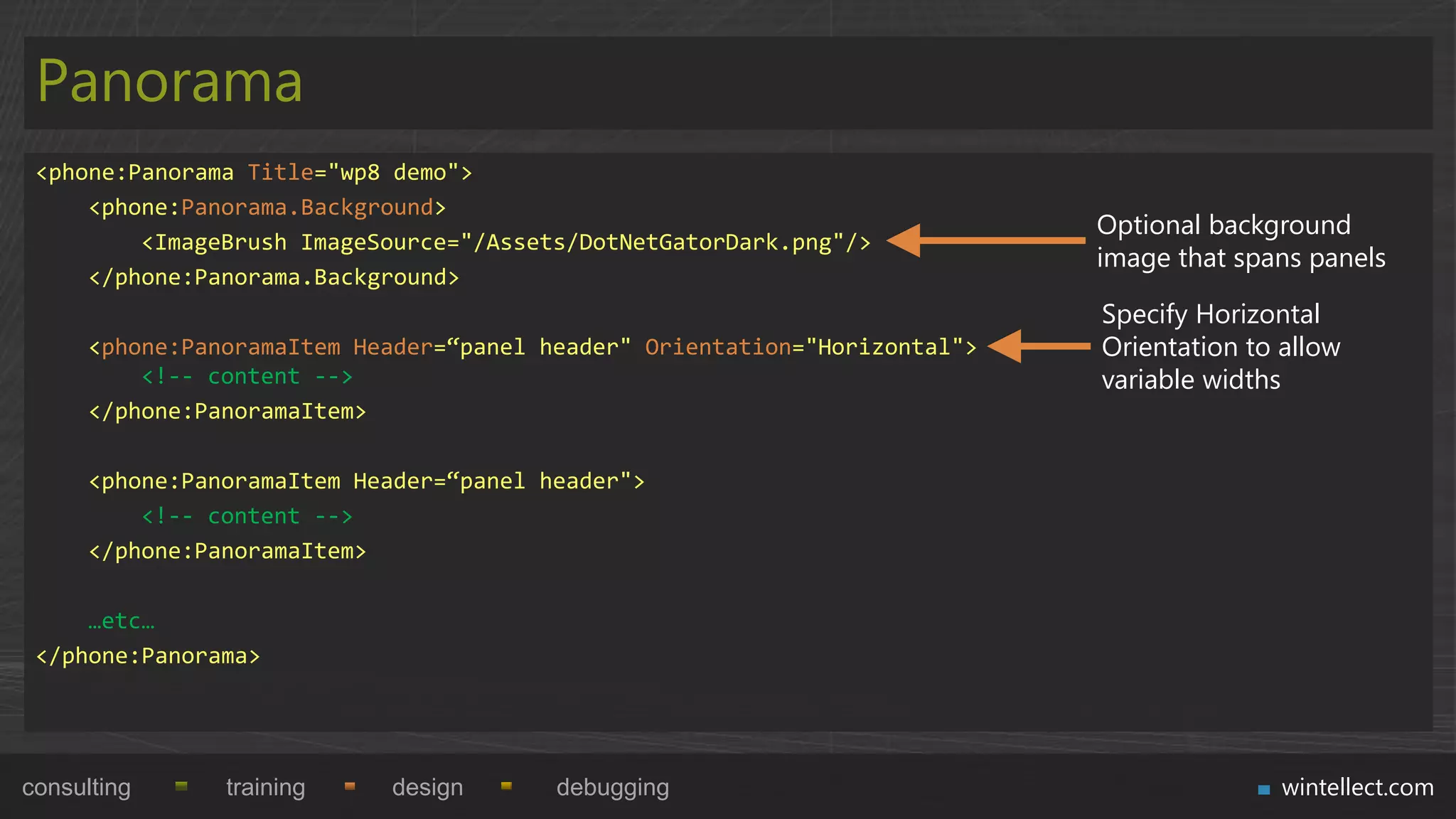1456x819 pixels.
Task: Click the blue square beside wintellect.com
Action: 1263,789
